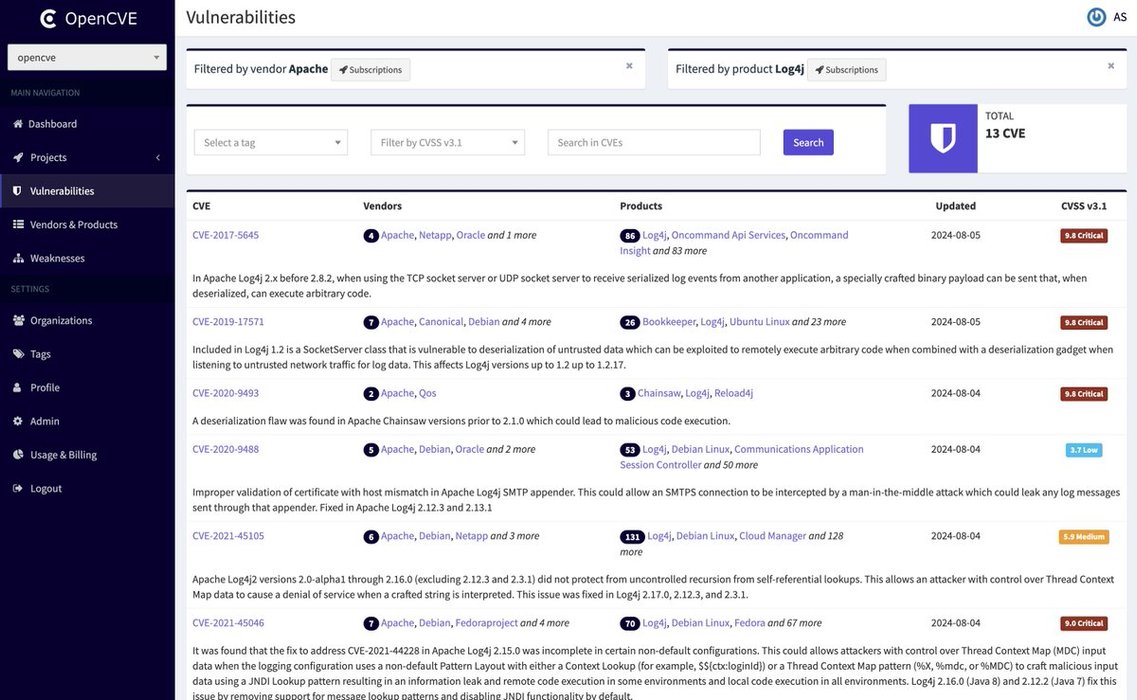Open the Select a tag dropdown
Screen dimensions: 1137x700
click(x=270, y=142)
